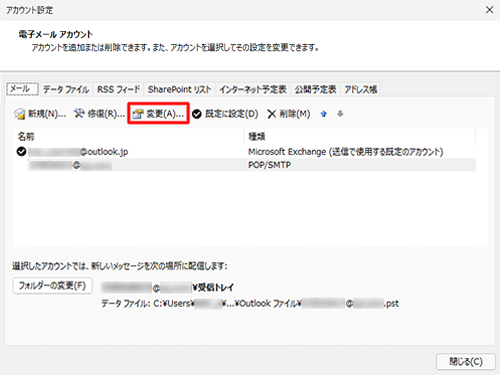Click the 受信トレイ delivery location text

pos(168,287)
